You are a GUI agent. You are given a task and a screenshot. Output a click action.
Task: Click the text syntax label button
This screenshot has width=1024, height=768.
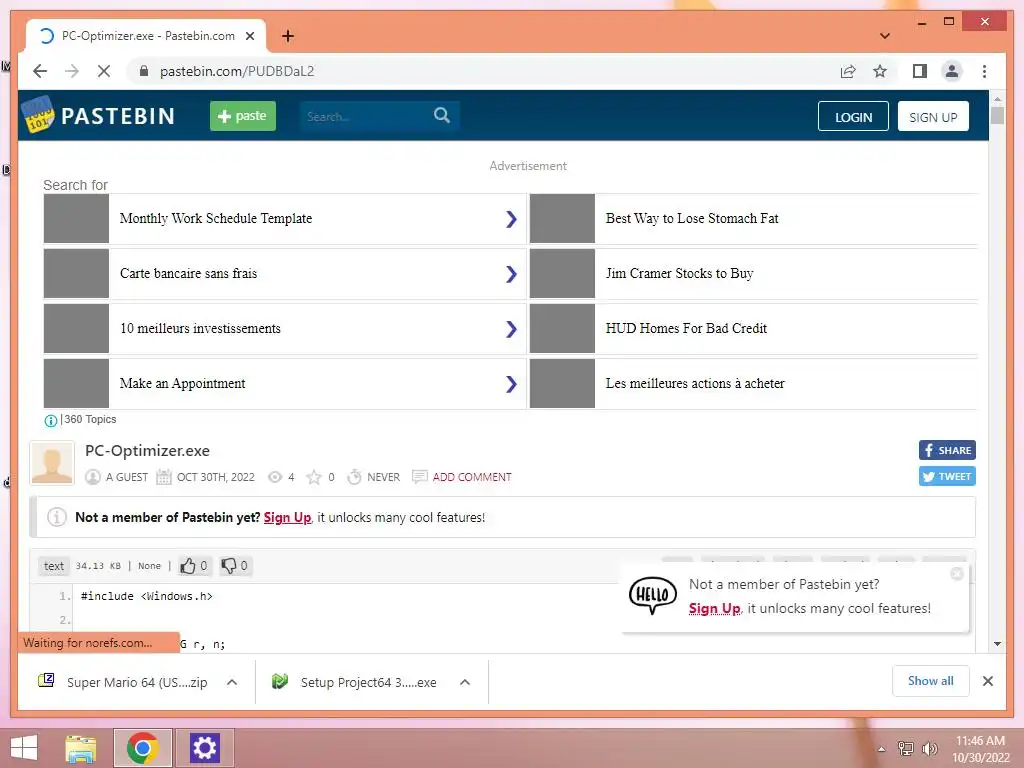54,566
